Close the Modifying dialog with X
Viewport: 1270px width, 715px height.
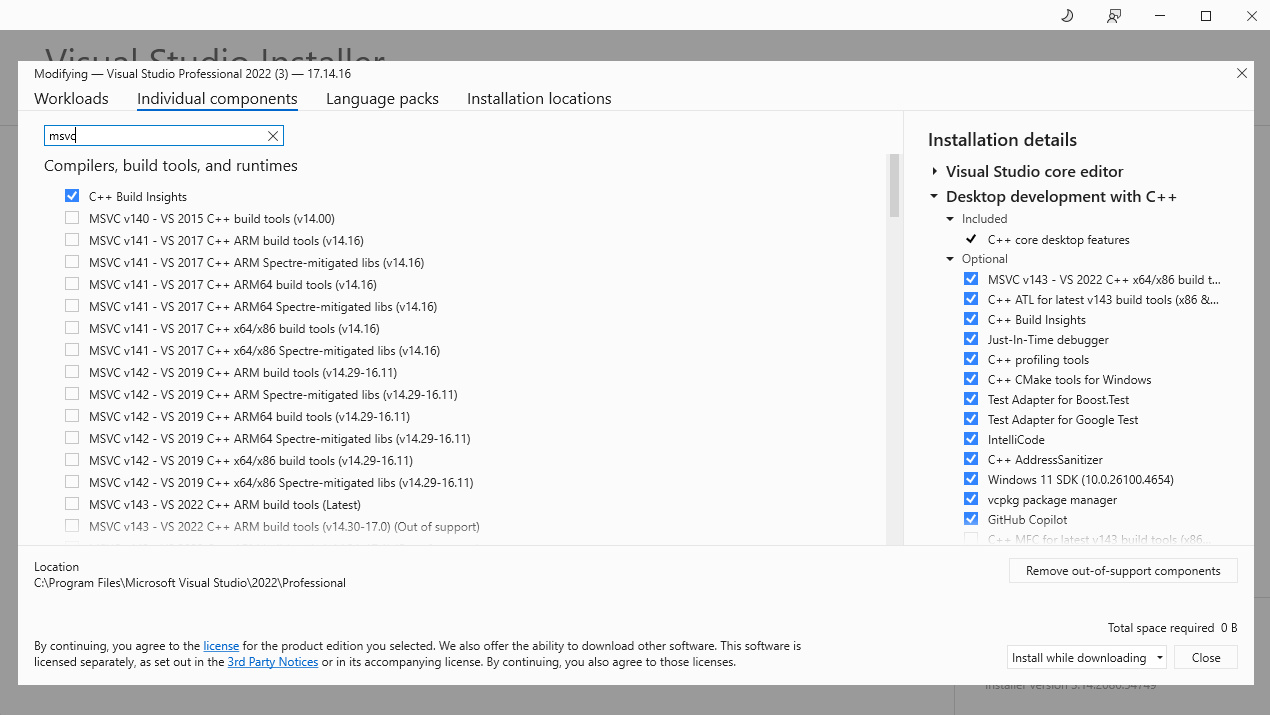pos(1242,73)
